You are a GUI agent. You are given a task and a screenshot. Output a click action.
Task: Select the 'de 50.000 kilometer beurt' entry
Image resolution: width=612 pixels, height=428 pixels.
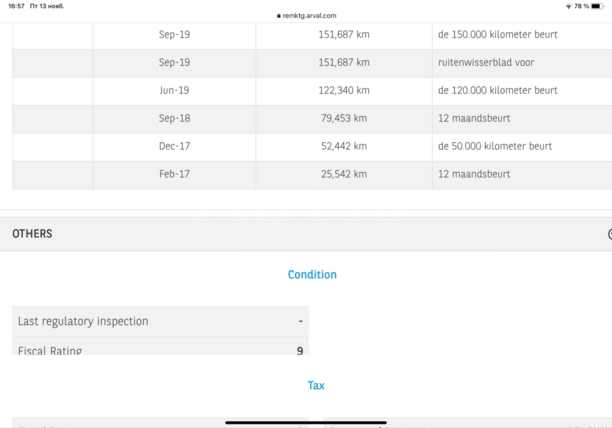click(494, 146)
